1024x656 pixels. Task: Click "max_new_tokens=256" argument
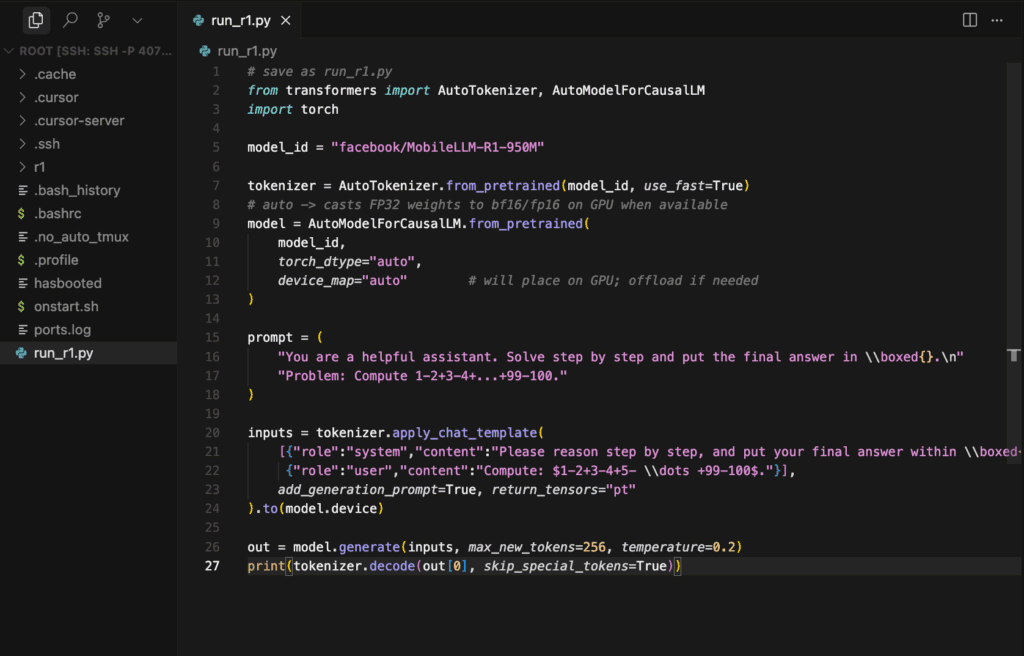pos(537,547)
